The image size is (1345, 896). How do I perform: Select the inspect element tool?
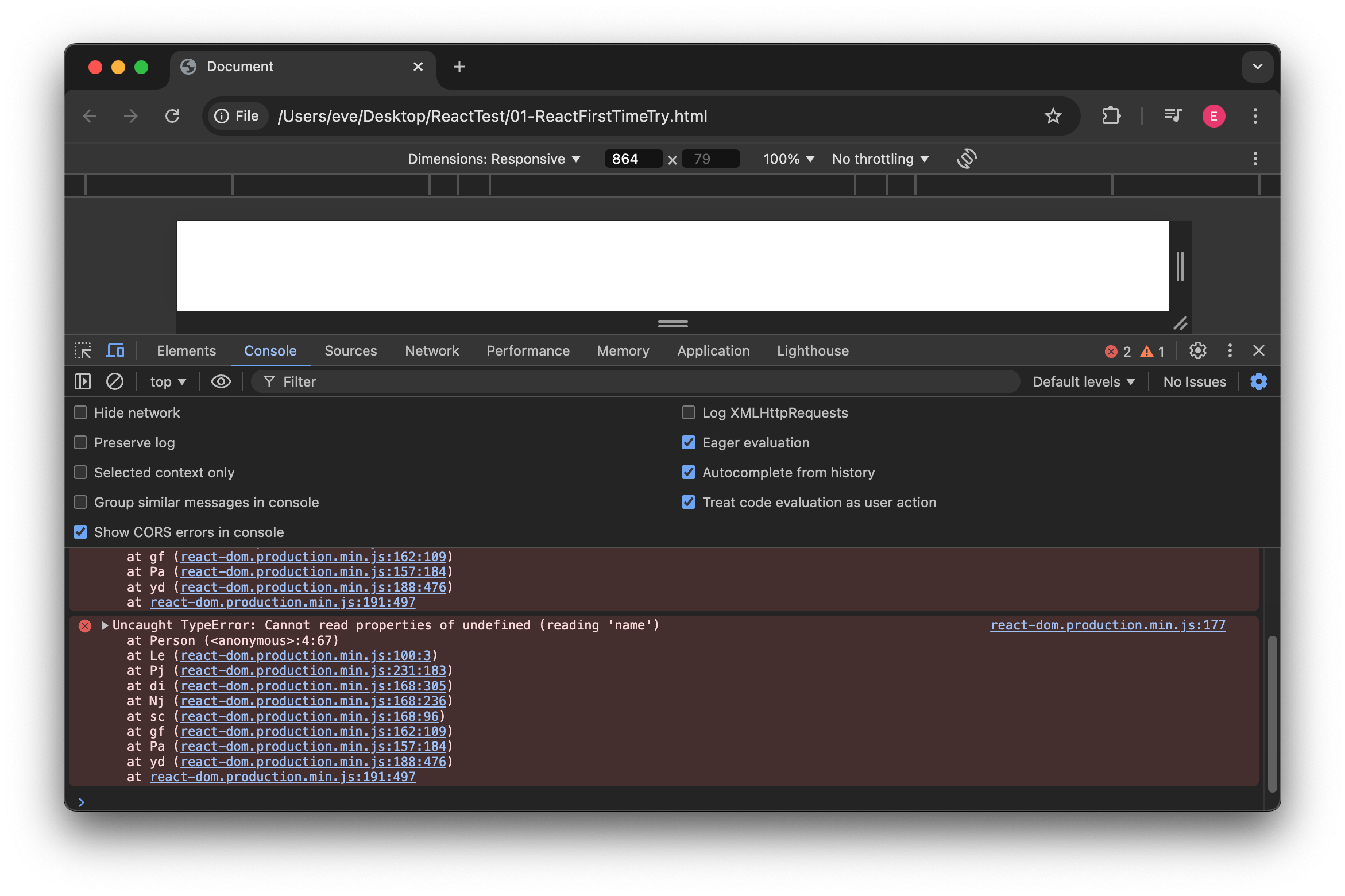pyautogui.click(x=83, y=350)
